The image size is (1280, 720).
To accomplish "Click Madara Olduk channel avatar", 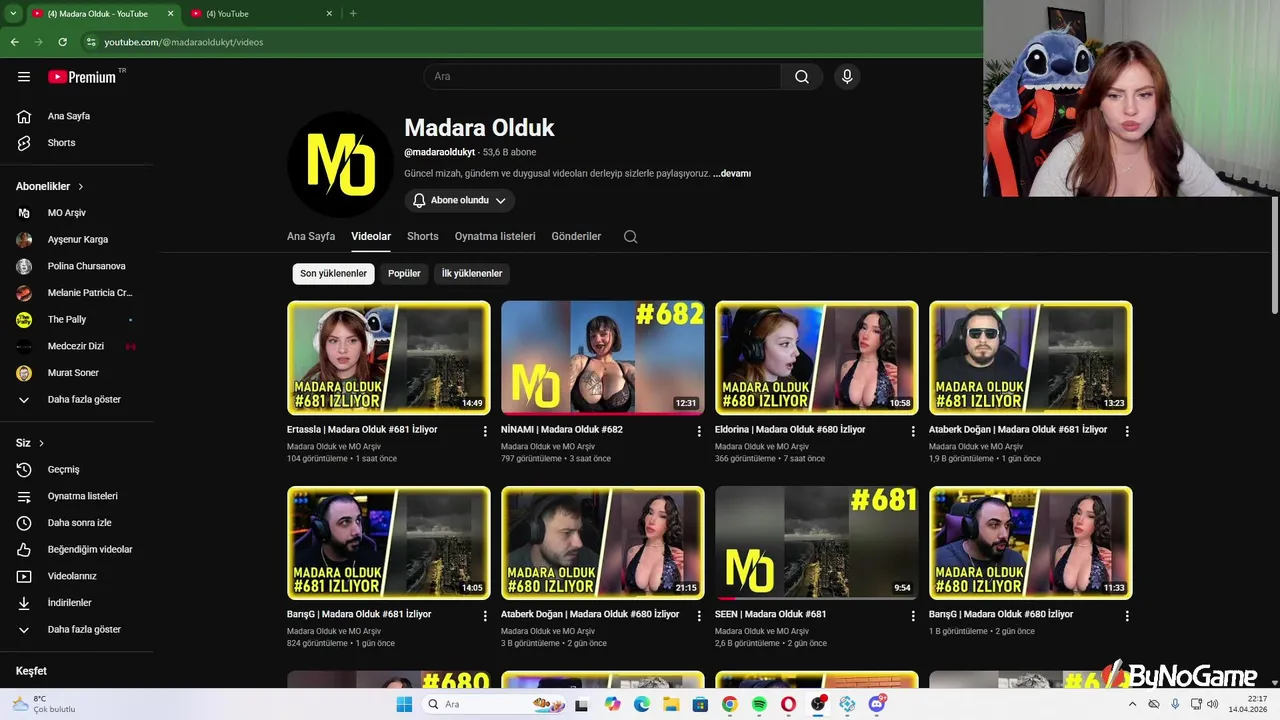I will click(x=340, y=164).
